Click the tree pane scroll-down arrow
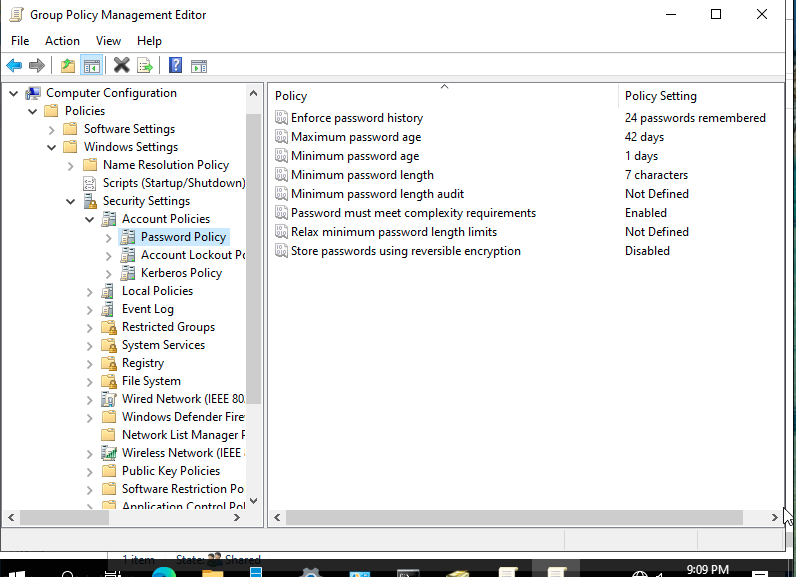 click(254, 500)
